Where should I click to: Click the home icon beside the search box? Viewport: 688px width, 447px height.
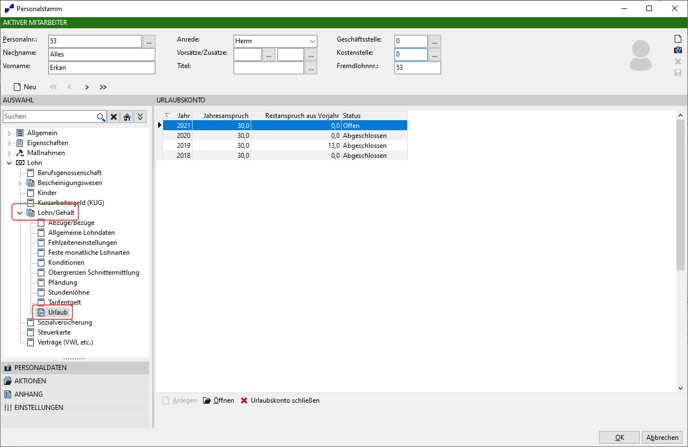[127, 117]
